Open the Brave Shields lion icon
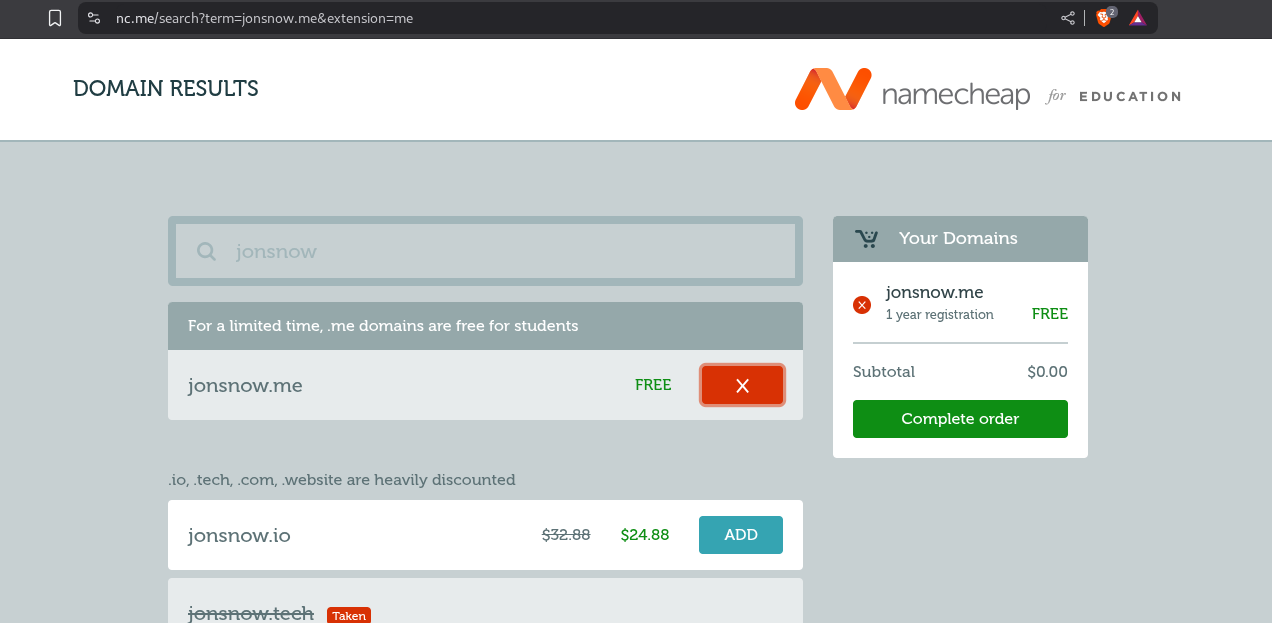 [x=1104, y=18]
